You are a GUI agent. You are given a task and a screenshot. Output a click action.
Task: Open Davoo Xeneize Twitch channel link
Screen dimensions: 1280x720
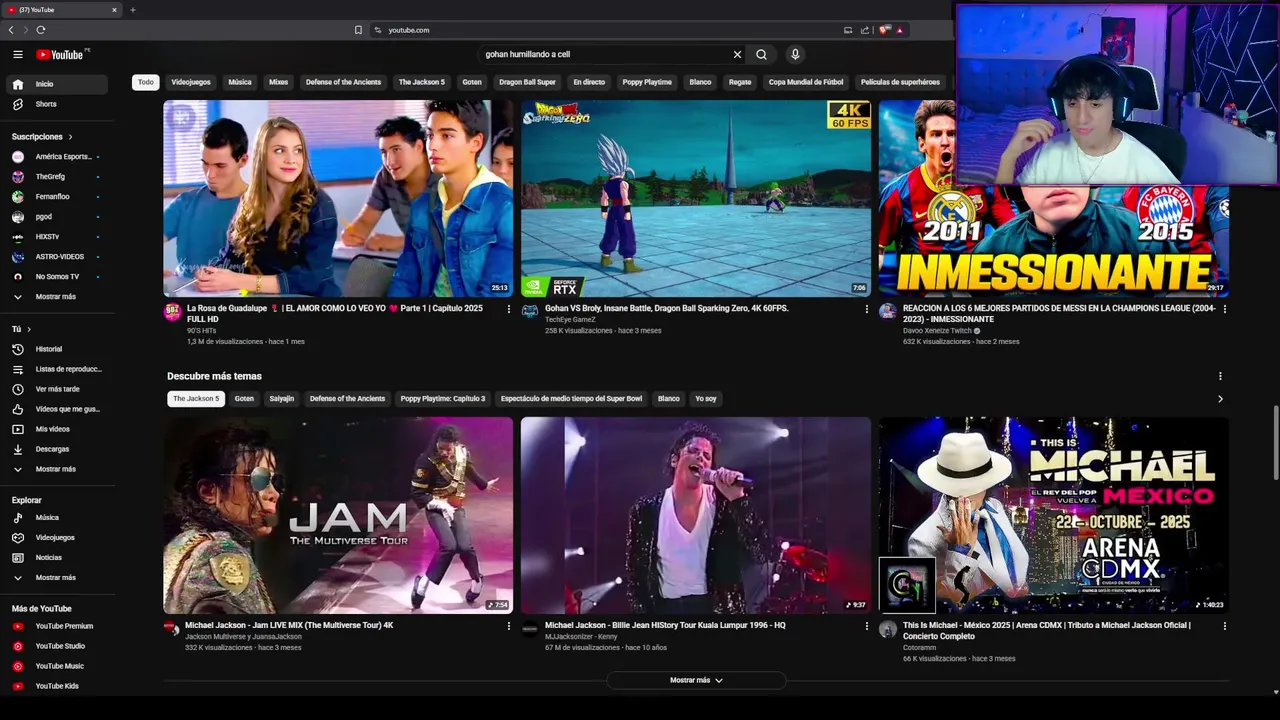click(937, 331)
